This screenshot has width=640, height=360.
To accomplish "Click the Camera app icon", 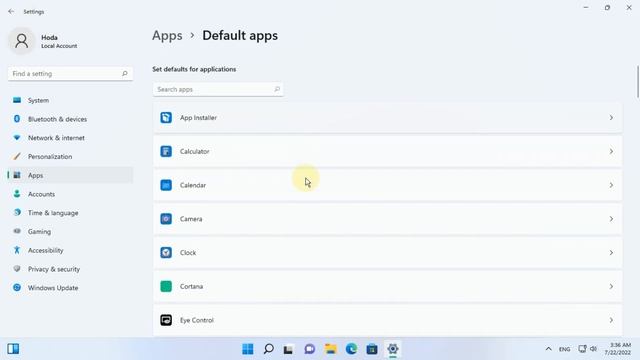I will (166, 219).
